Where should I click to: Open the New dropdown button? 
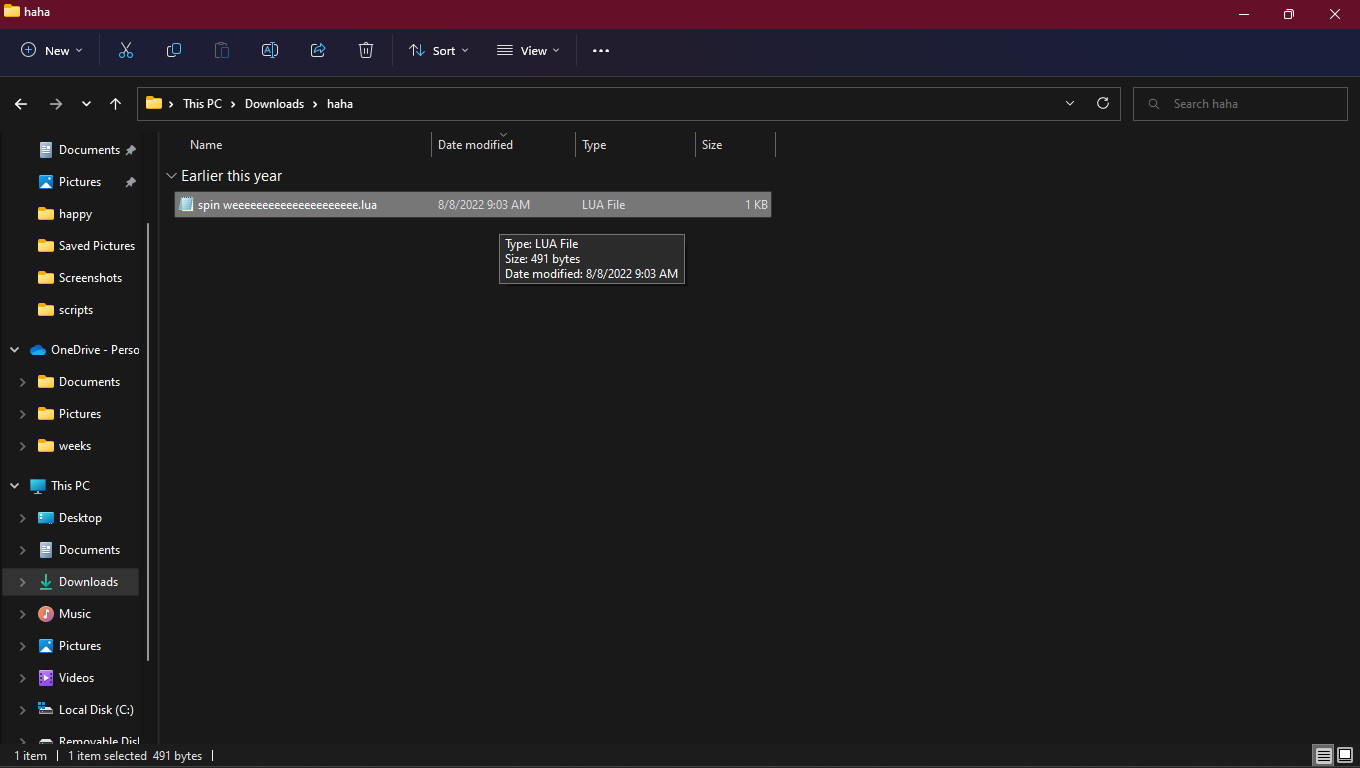(x=52, y=50)
